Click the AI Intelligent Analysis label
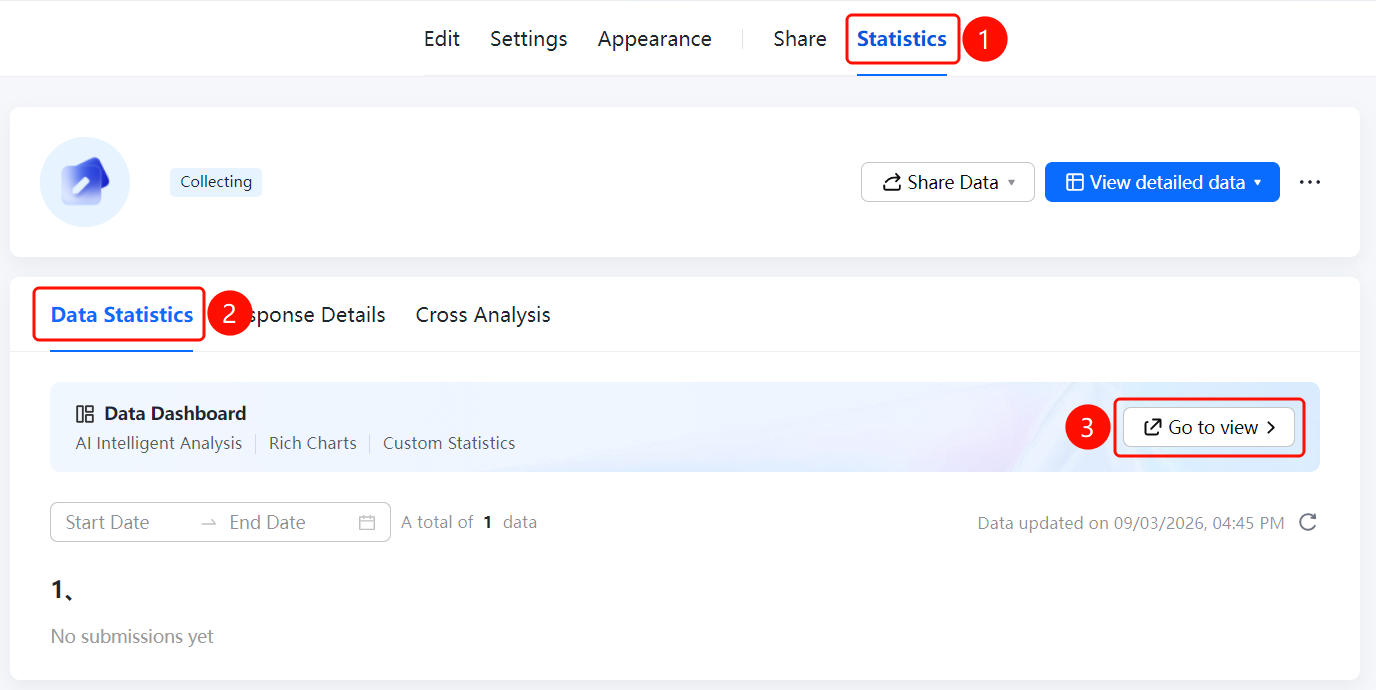The height and width of the screenshot is (690, 1376). (159, 443)
